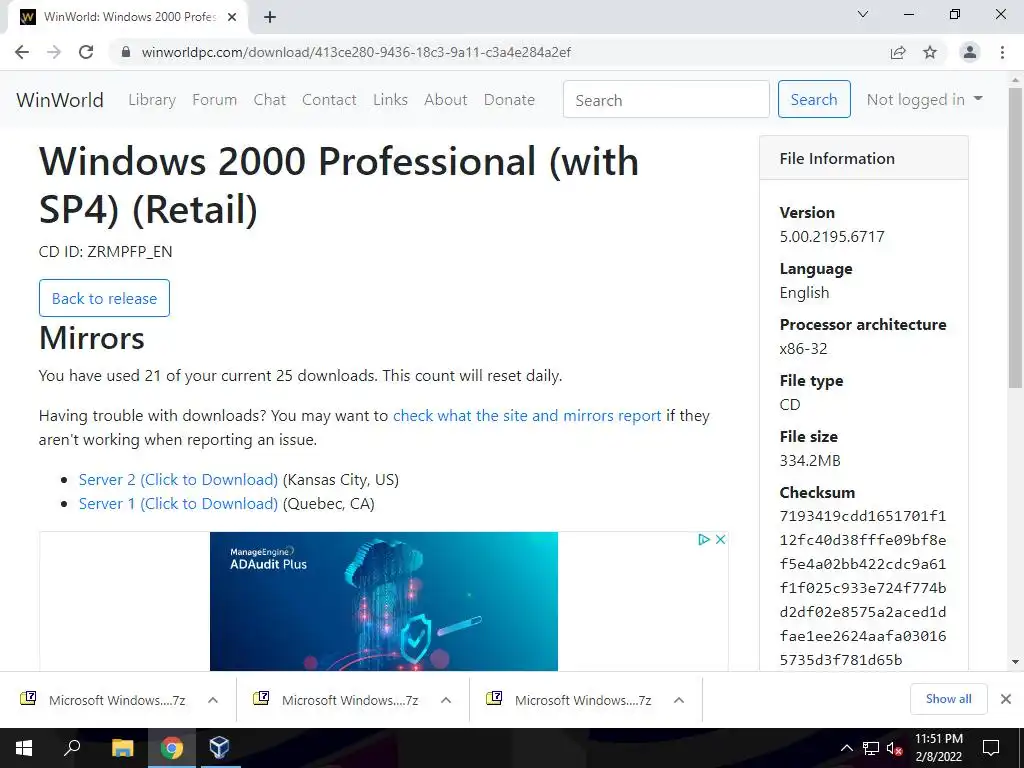Click the x86-32 architecture value
This screenshot has width=1024, height=768.
click(x=803, y=349)
